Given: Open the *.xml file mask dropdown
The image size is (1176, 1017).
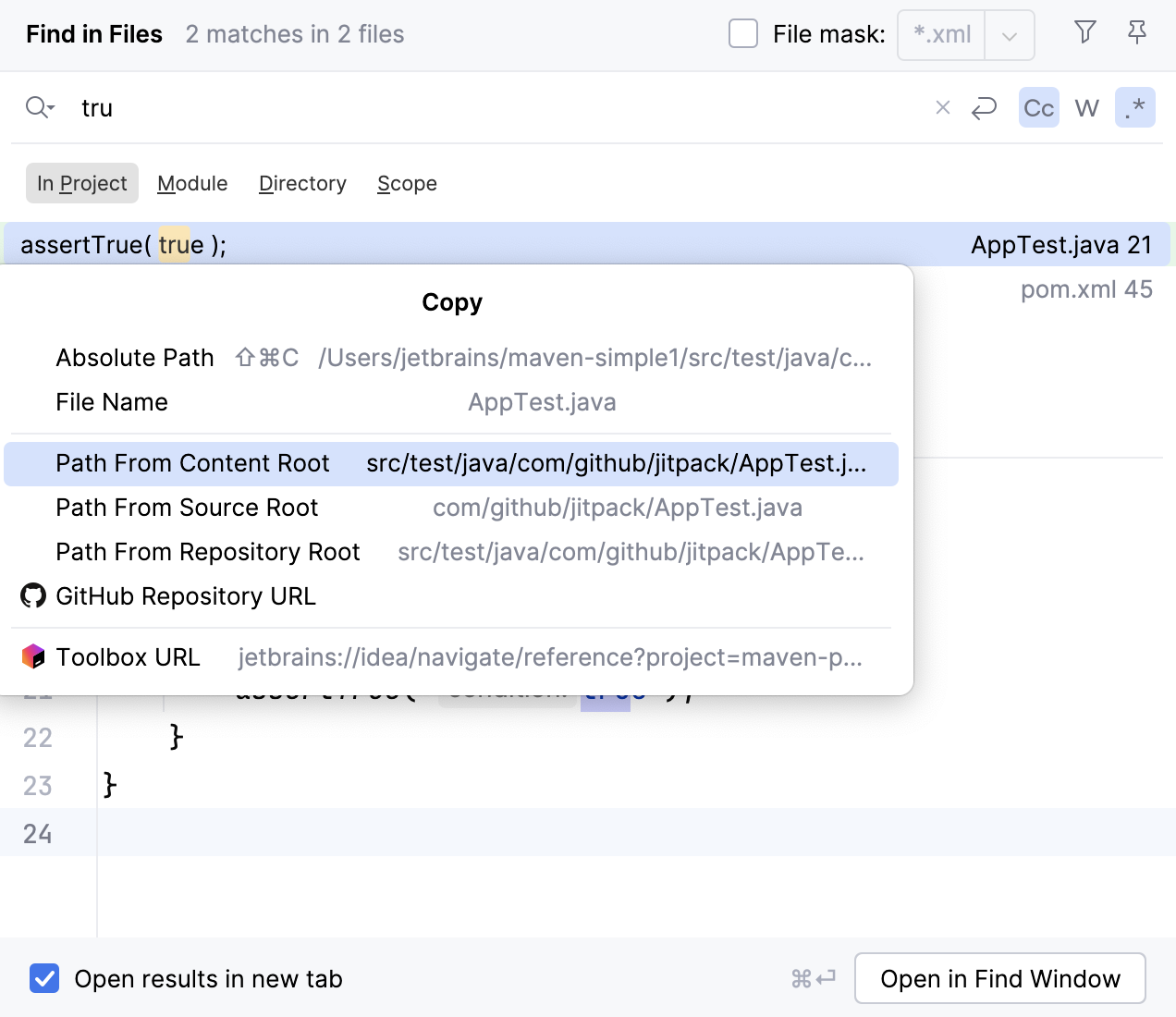Looking at the screenshot, I should tap(1008, 34).
